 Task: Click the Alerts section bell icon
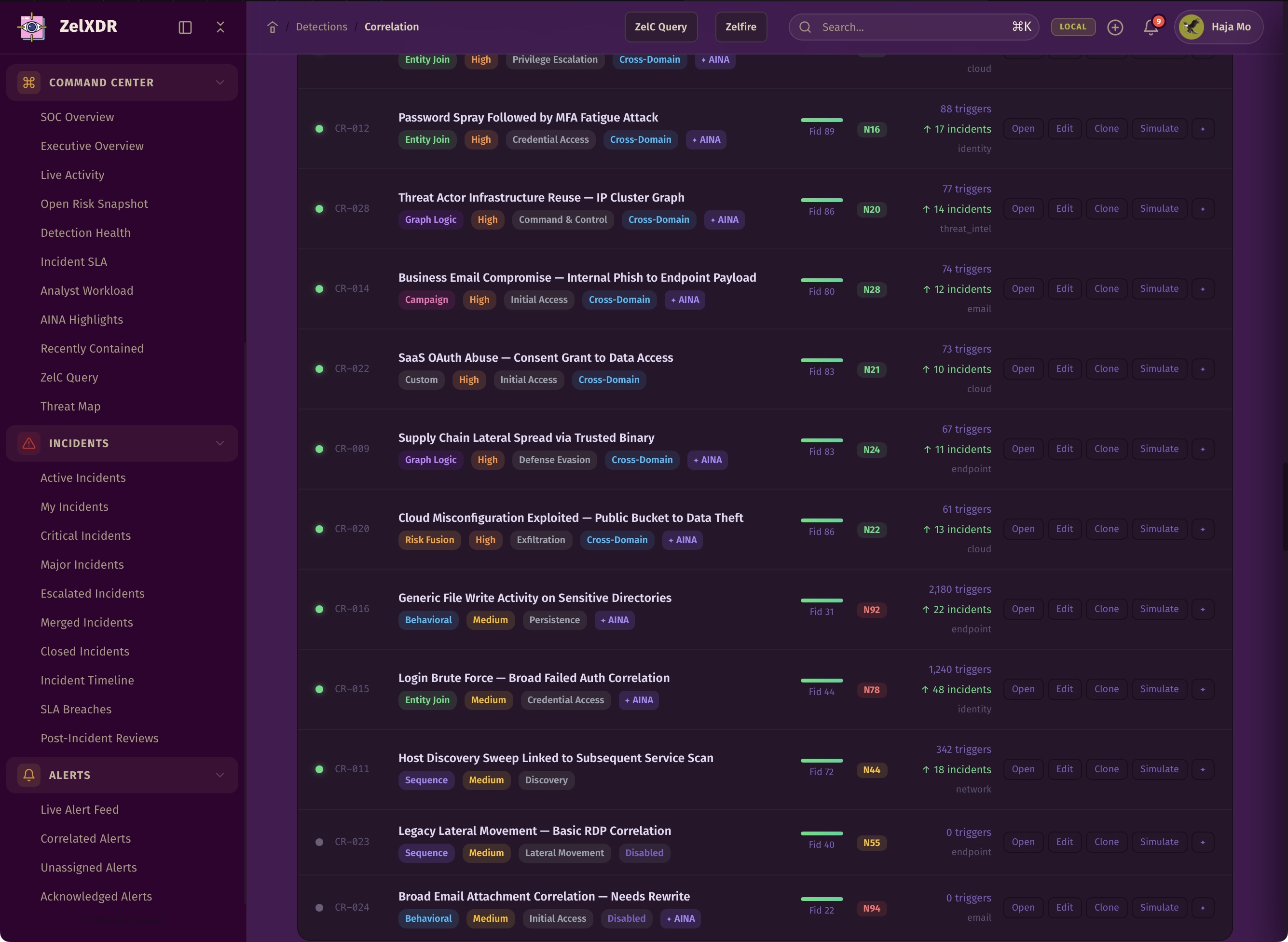pyautogui.click(x=29, y=775)
